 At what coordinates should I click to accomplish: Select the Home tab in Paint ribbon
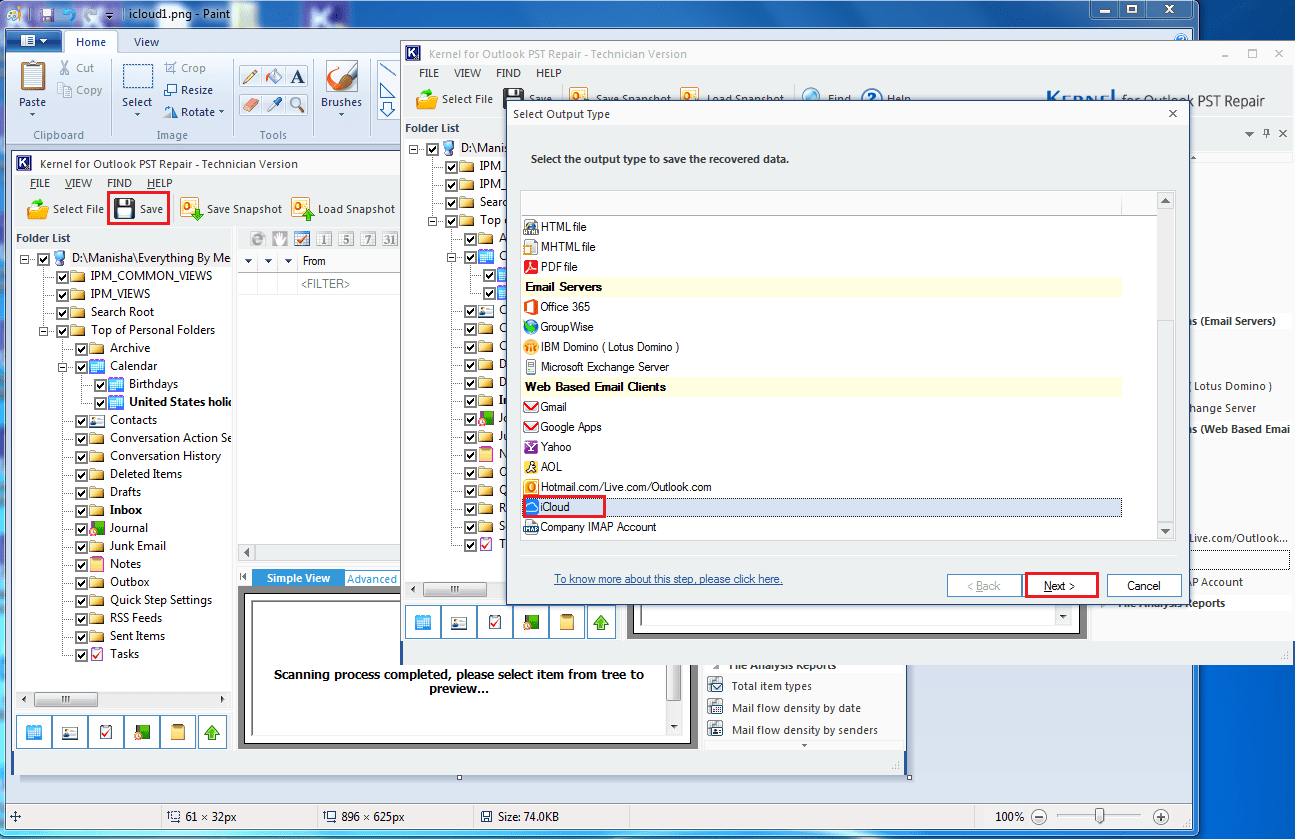[x=91, y=42]
